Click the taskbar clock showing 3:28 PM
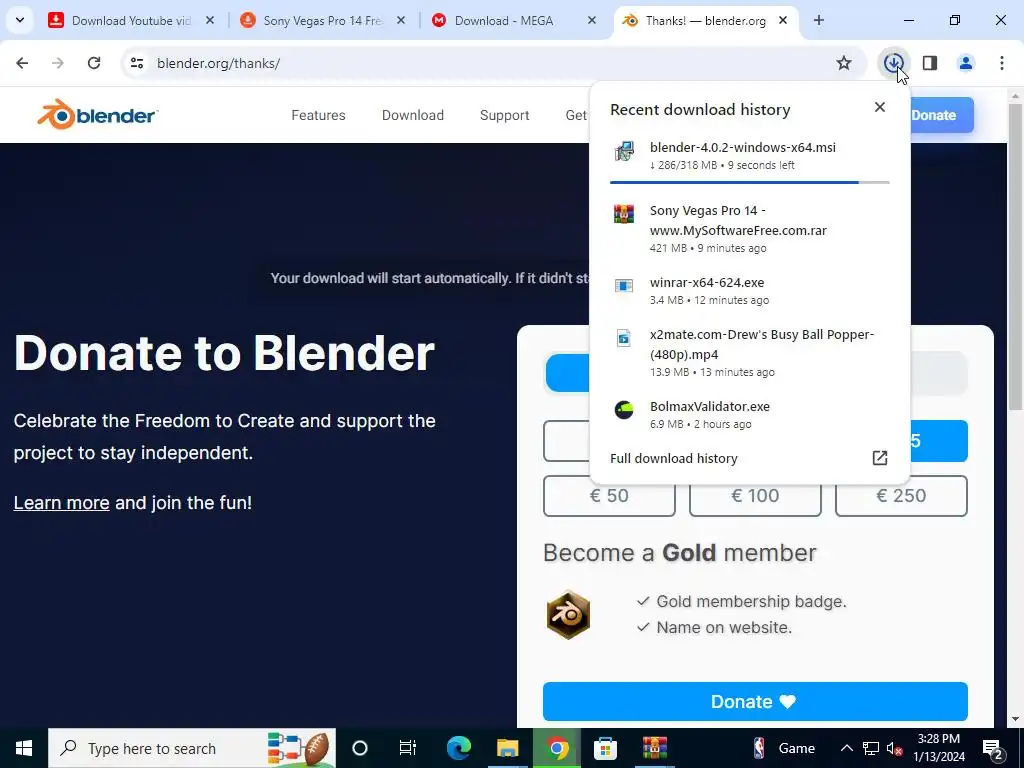This screenshot has width=1024, height=768. 938,748
